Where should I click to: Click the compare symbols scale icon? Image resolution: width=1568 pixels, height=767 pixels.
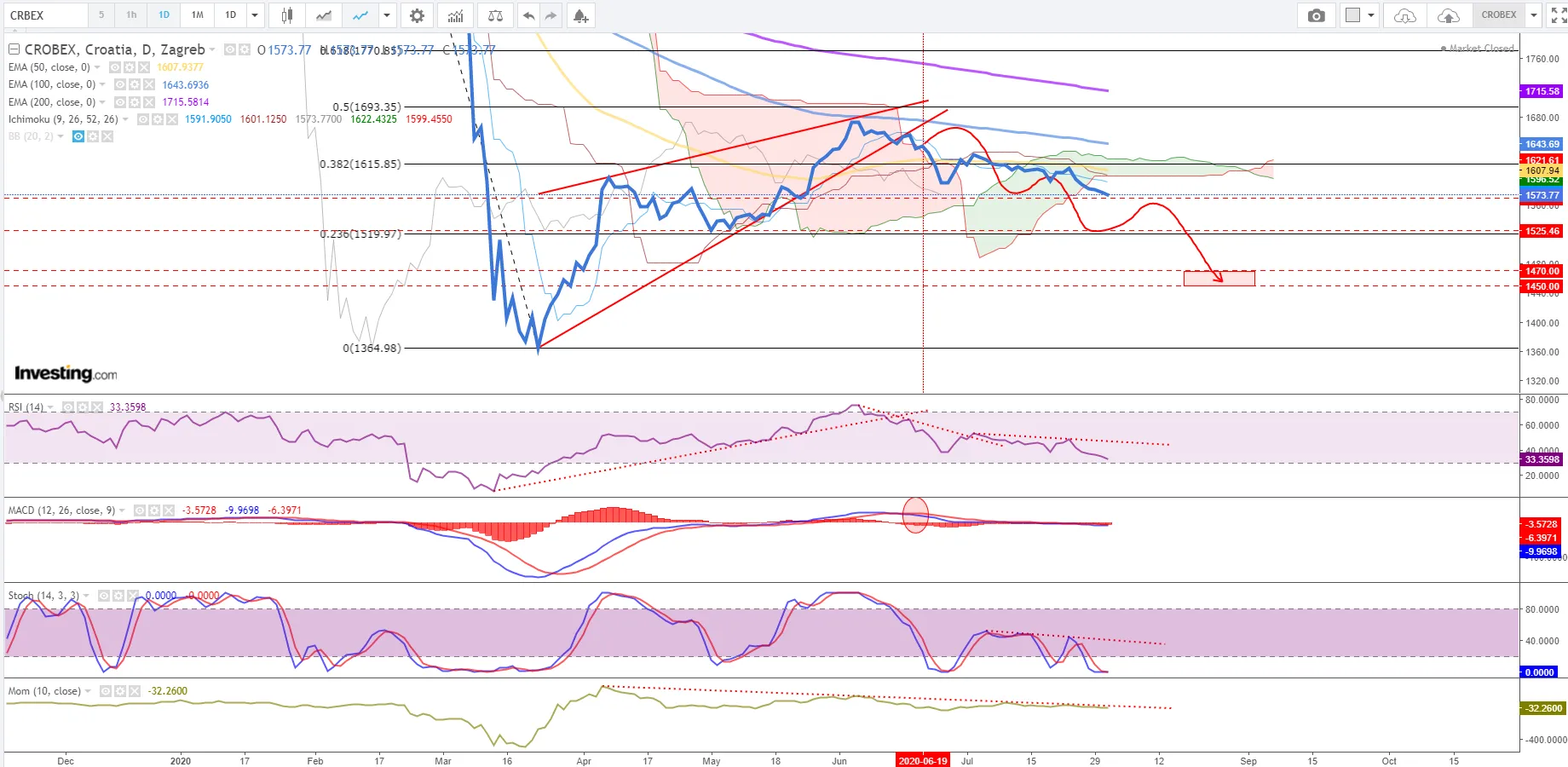pos(495,15)
